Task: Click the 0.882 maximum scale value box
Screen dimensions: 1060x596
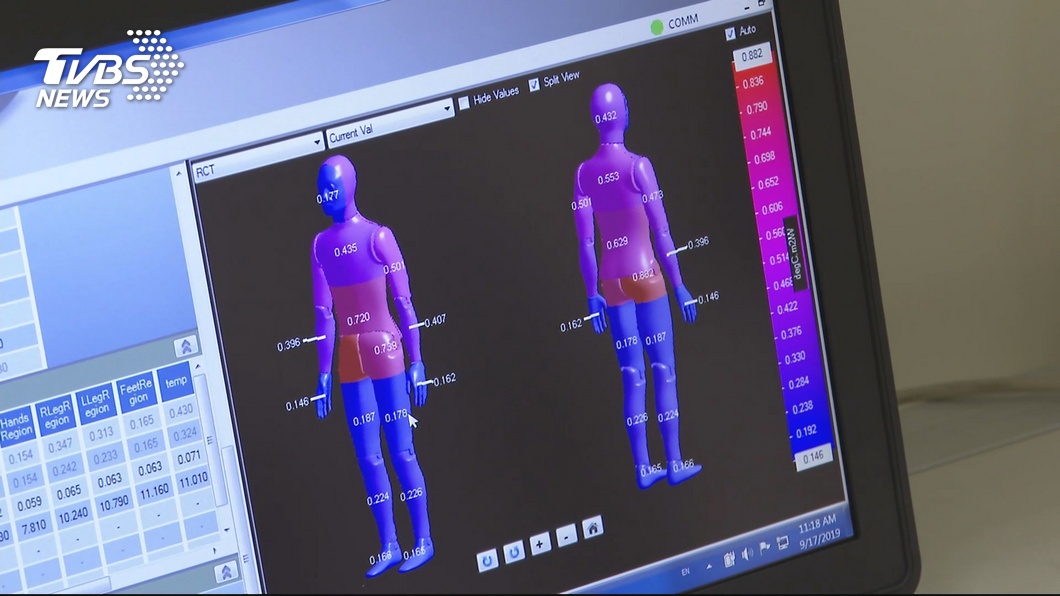Action: pos(752,55)
